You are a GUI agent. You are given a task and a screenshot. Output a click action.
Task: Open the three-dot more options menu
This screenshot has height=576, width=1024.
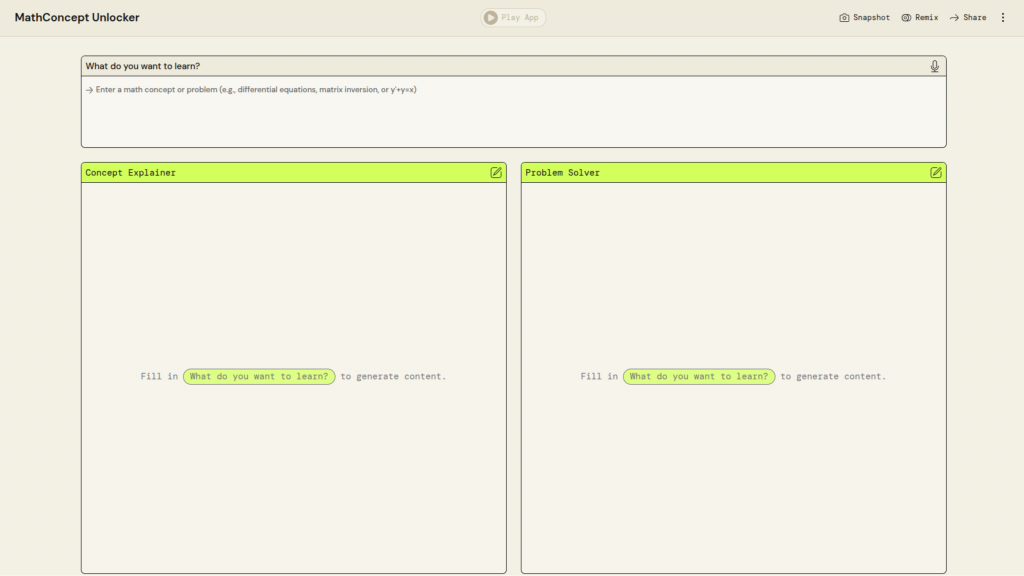pos(1003,17)
